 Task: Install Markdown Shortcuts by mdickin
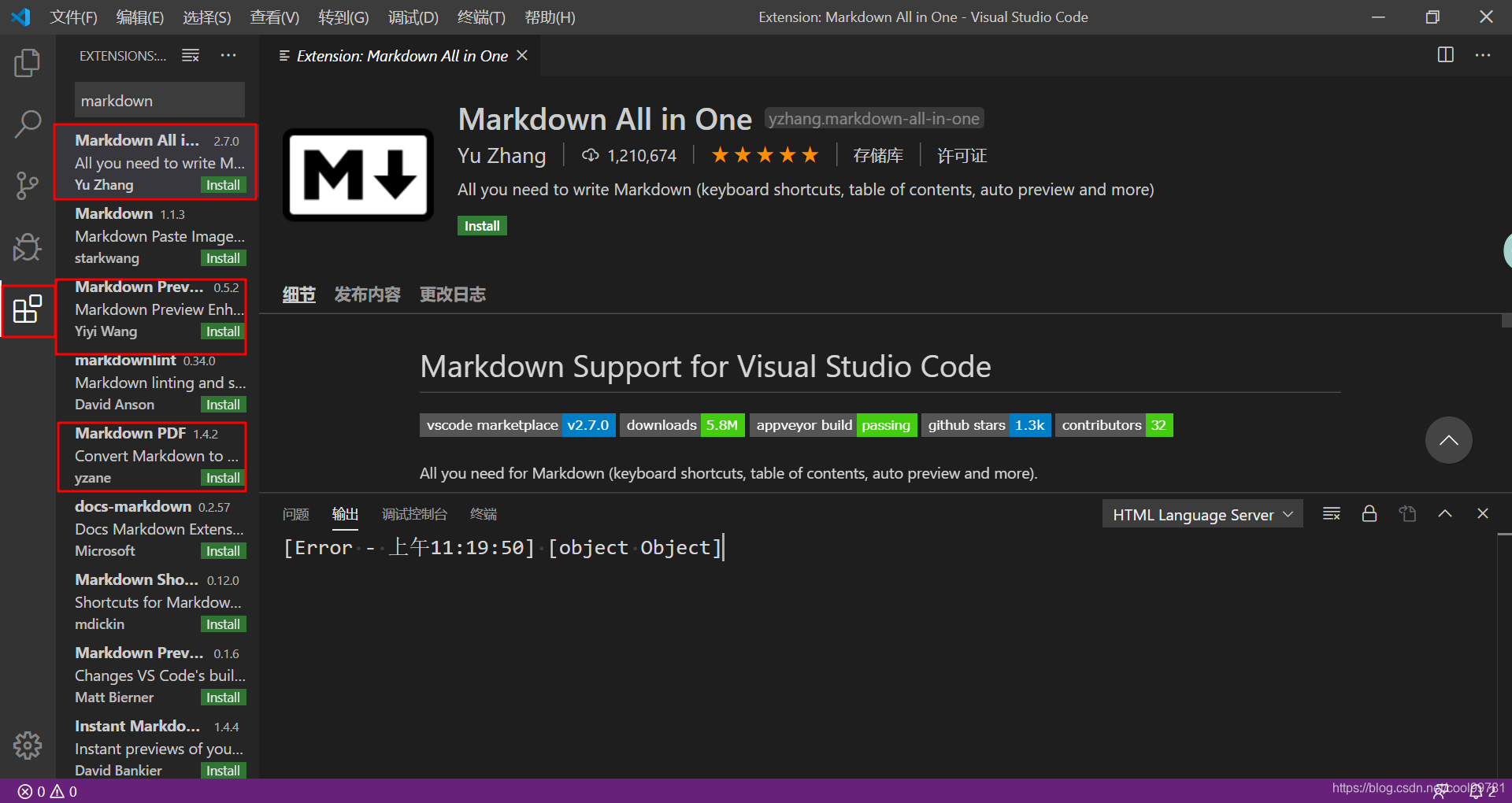pos(223,624)
